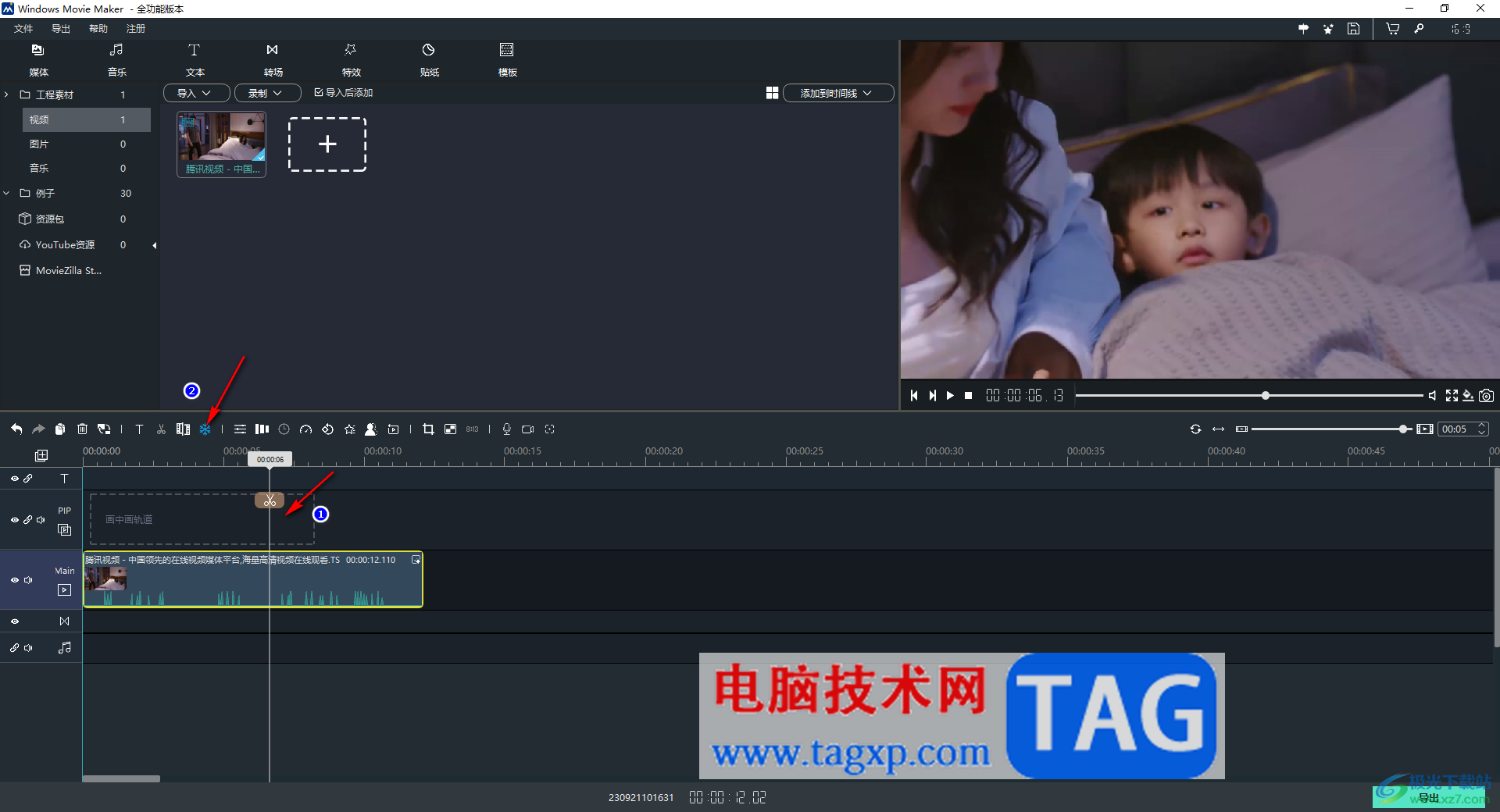Click the shopping cart icon in the top bar
Screen dimensions: 1500x812
1392,29
